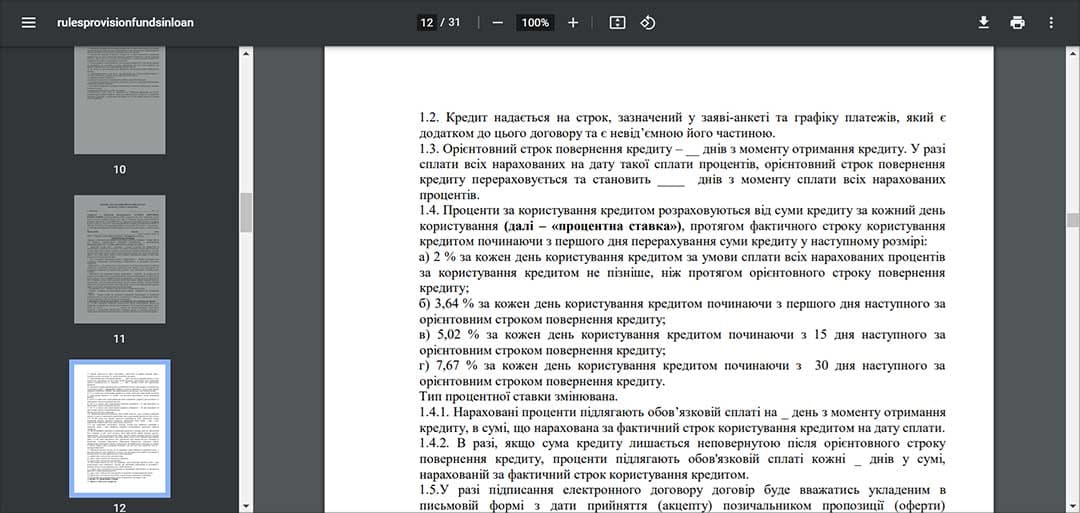
Task: Click the fit to page icon
Action: [x=617, y=22]
